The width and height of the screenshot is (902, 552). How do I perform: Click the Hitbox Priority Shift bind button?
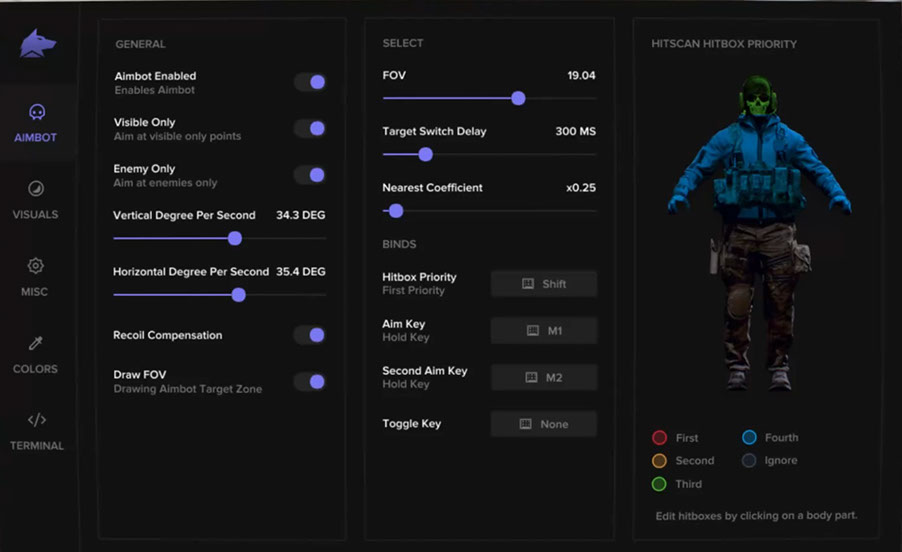[543, 284]
